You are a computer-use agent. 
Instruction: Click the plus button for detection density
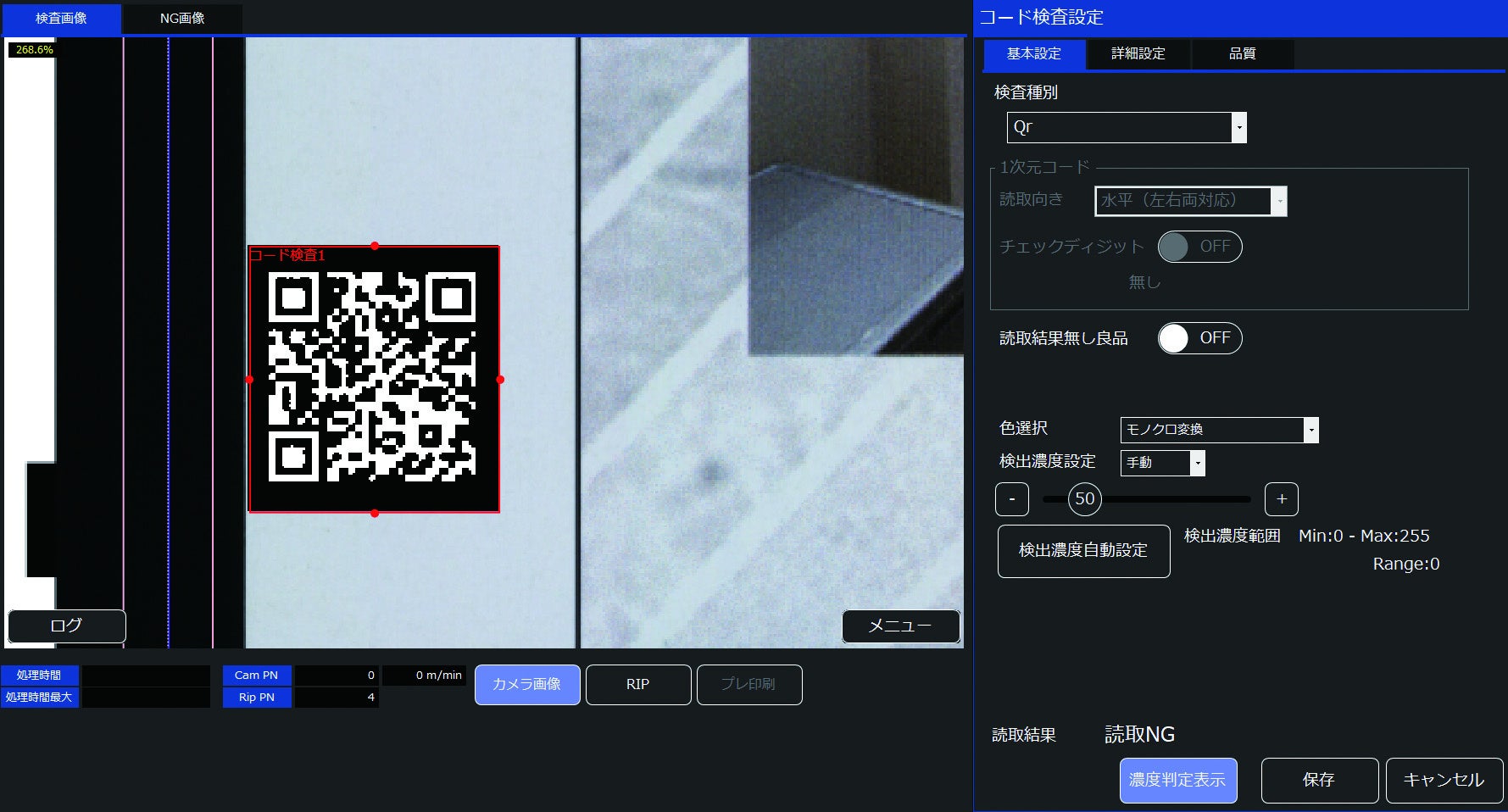click(1281, 499)
